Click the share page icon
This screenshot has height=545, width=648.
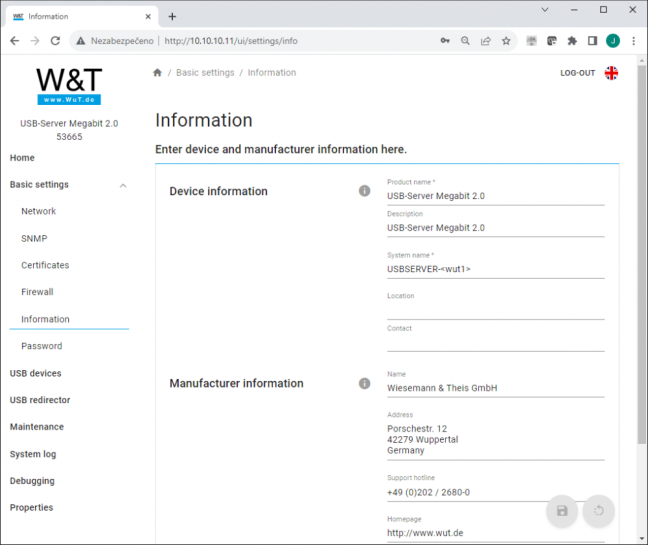point(486,41)
